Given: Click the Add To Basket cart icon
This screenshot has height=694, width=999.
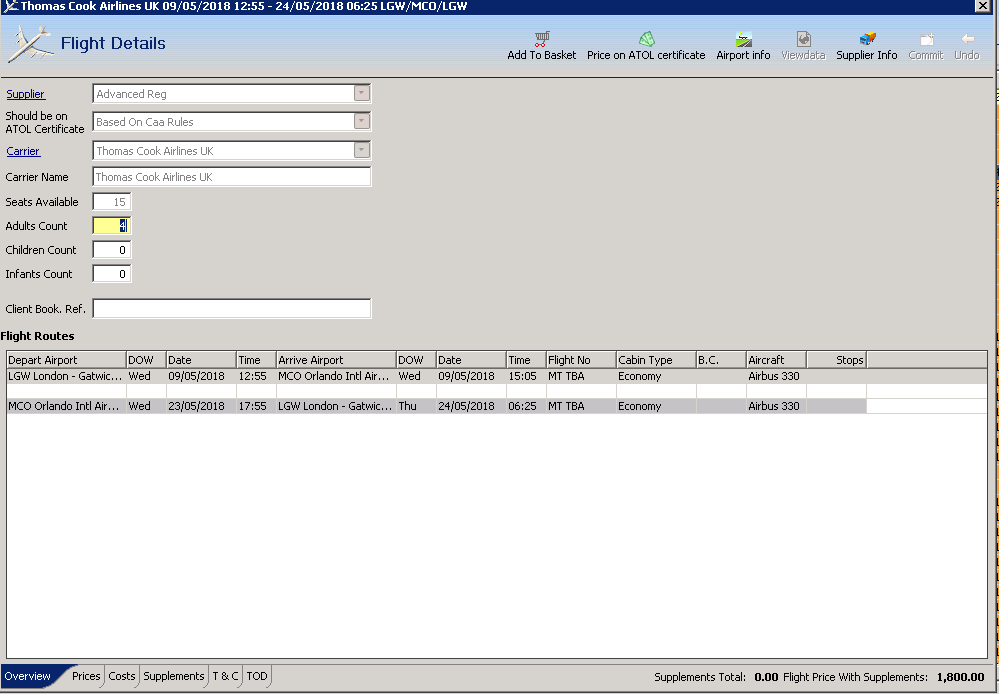Looking at the screenshot, I should [542, 39].
